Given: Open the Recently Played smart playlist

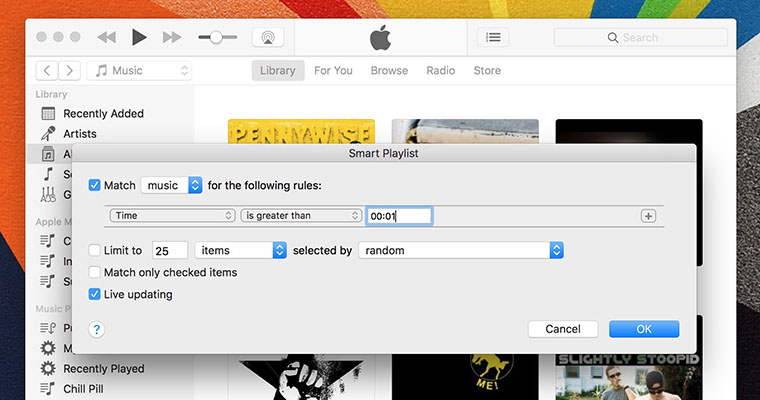Looking at the screenshot, I should tap(104, 369).
